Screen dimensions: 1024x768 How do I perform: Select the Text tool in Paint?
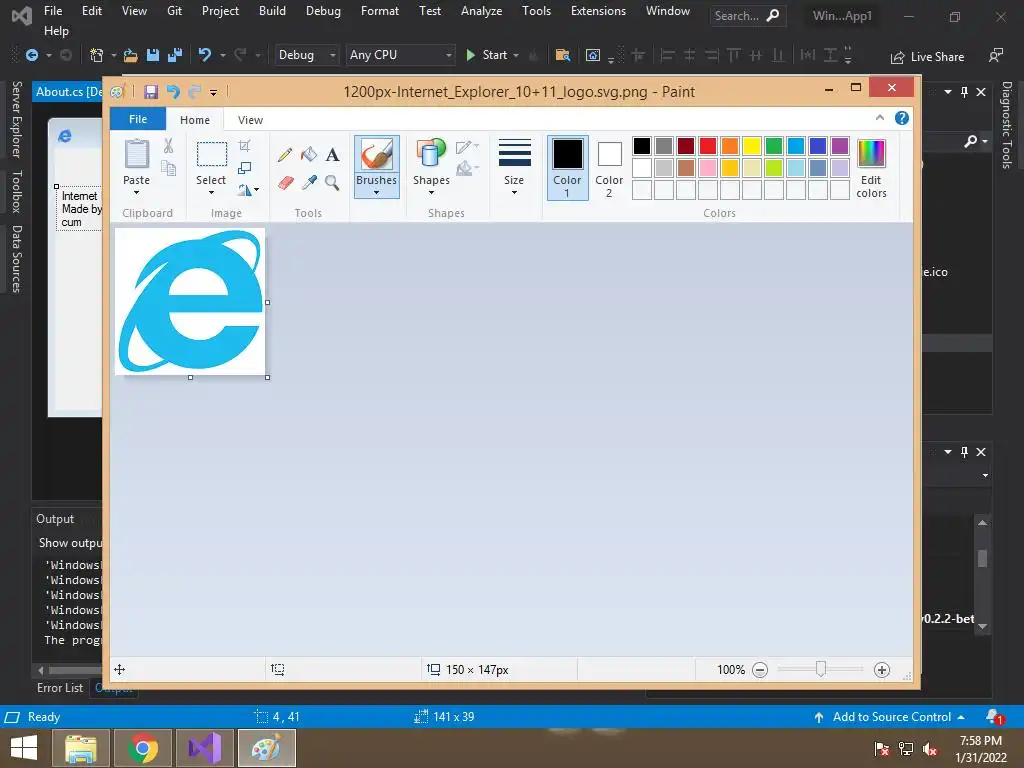pyautogui.click(x=332, y=155)
